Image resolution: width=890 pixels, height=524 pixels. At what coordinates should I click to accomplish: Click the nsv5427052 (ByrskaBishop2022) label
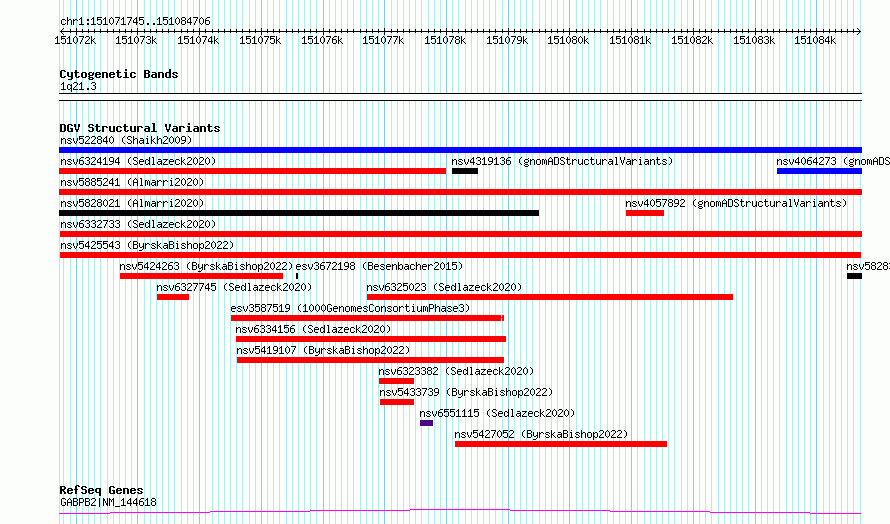tap(541, 434)
